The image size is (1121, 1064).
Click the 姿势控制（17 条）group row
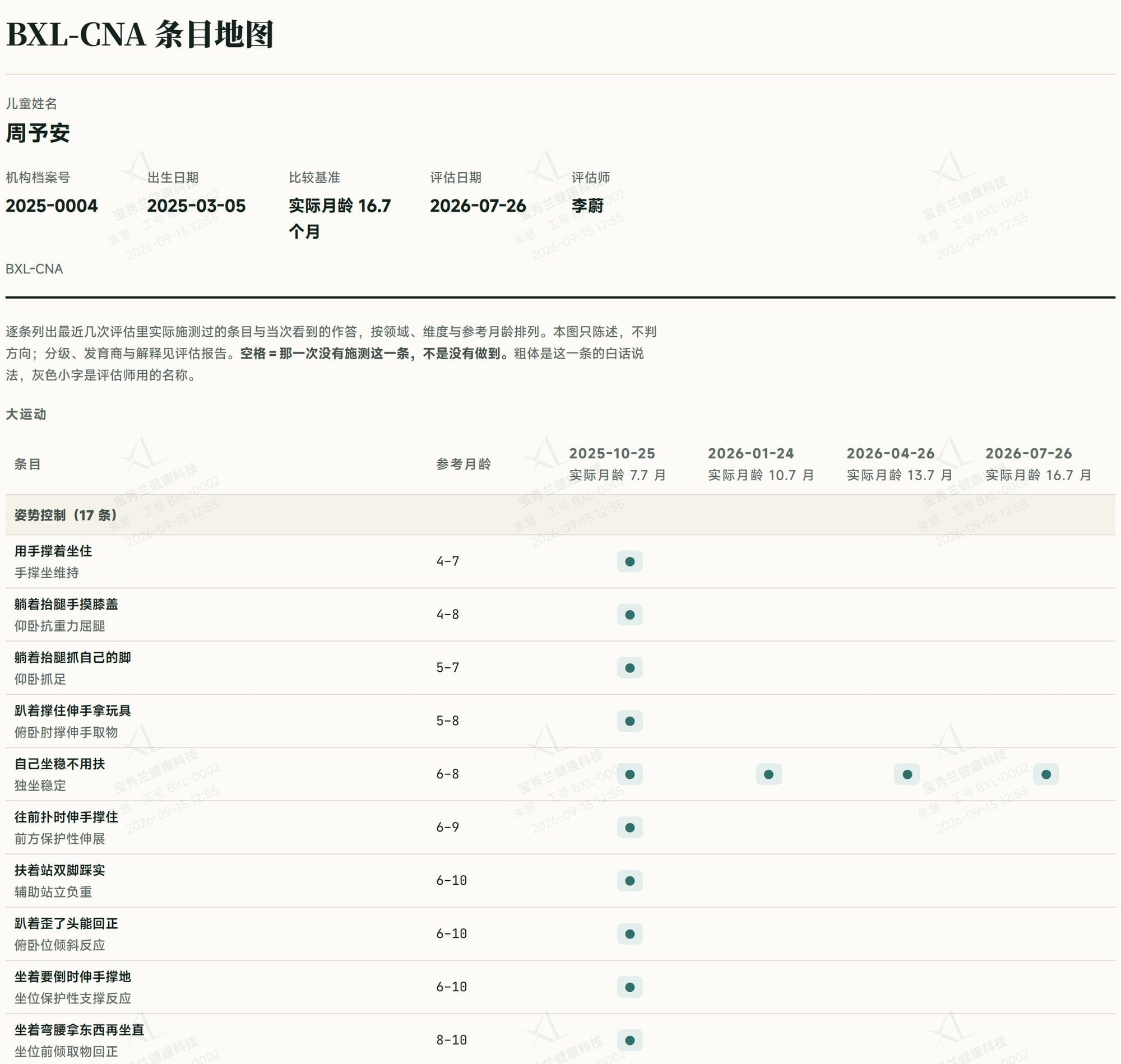tap(560, 515)
